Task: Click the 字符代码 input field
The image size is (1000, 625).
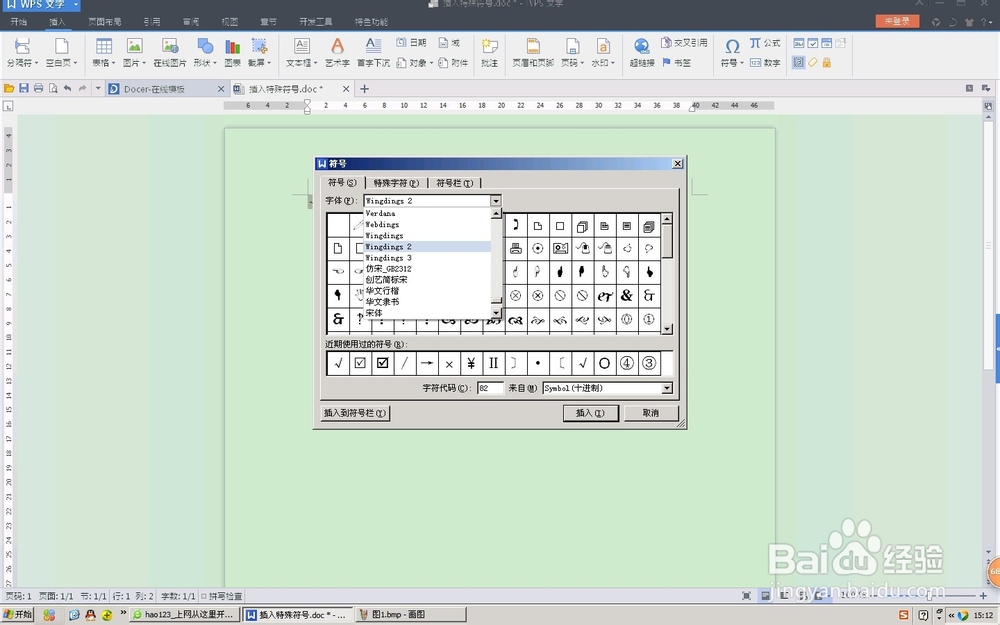Action: click(x=490, y=388)
